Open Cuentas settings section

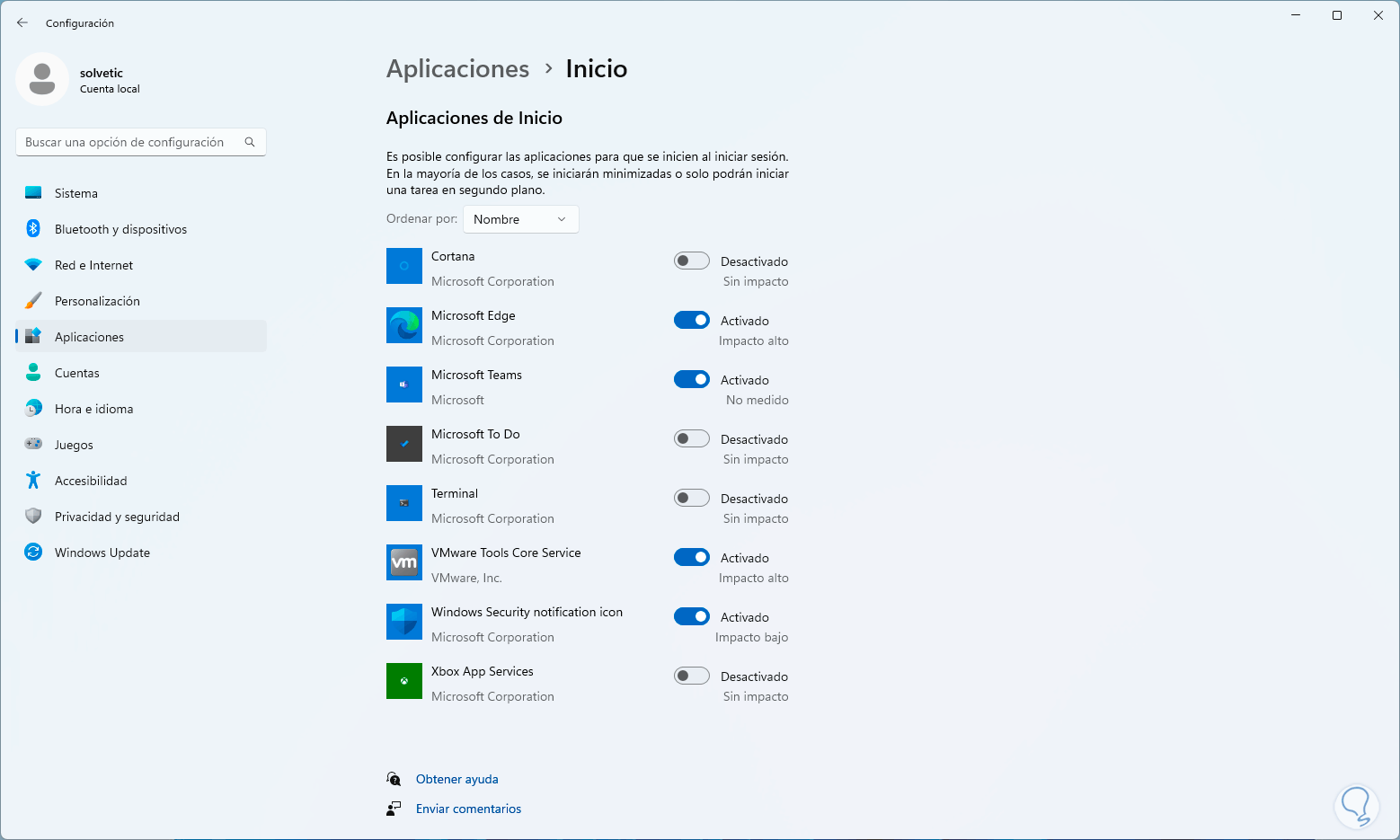tap(141, 373)
